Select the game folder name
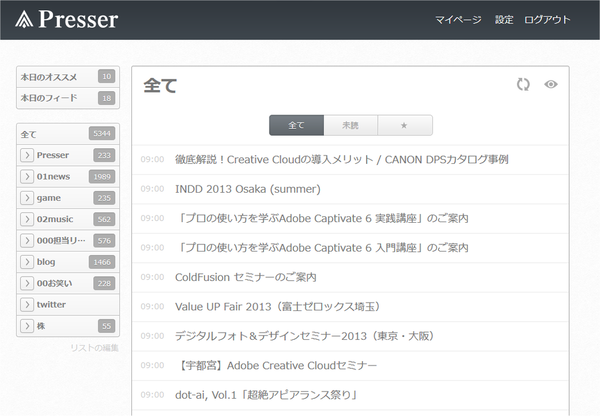The image size is (600, 416). pos(49,198)
